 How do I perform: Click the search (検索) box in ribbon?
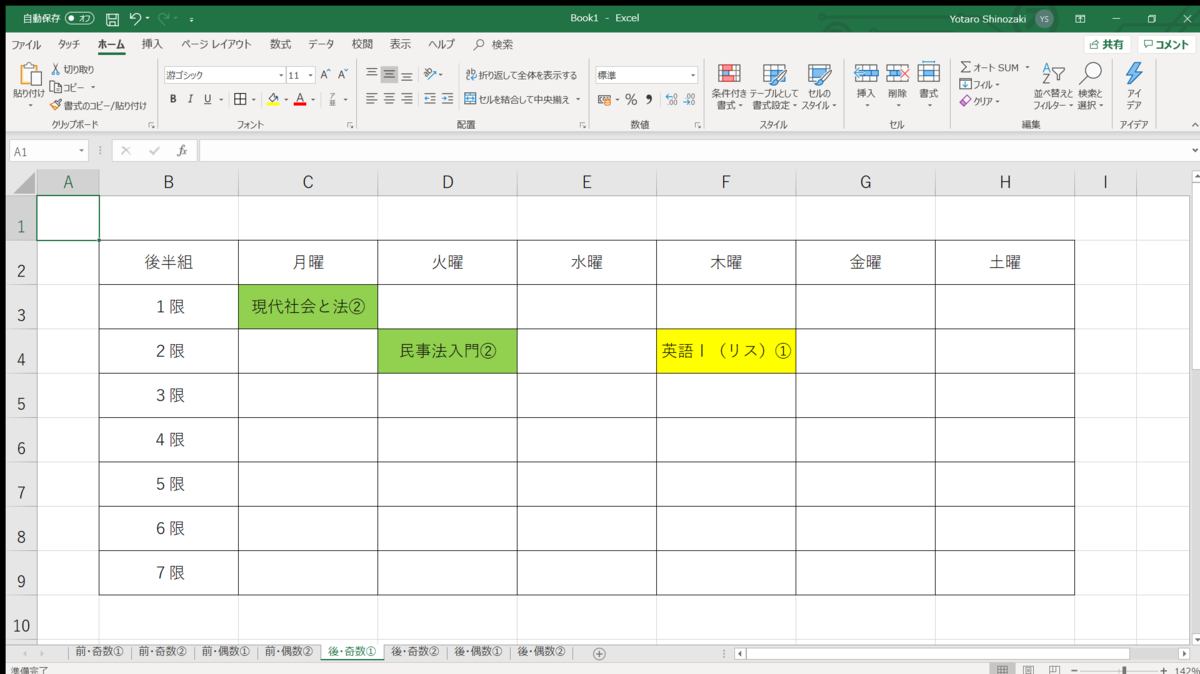[x=495, y=44]
